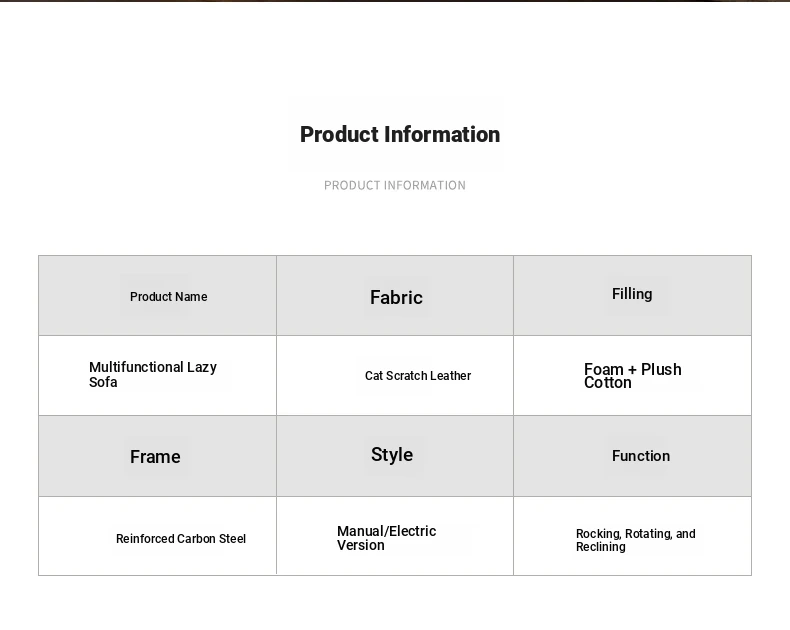Click the word Information in bold title

pos(442,135)
